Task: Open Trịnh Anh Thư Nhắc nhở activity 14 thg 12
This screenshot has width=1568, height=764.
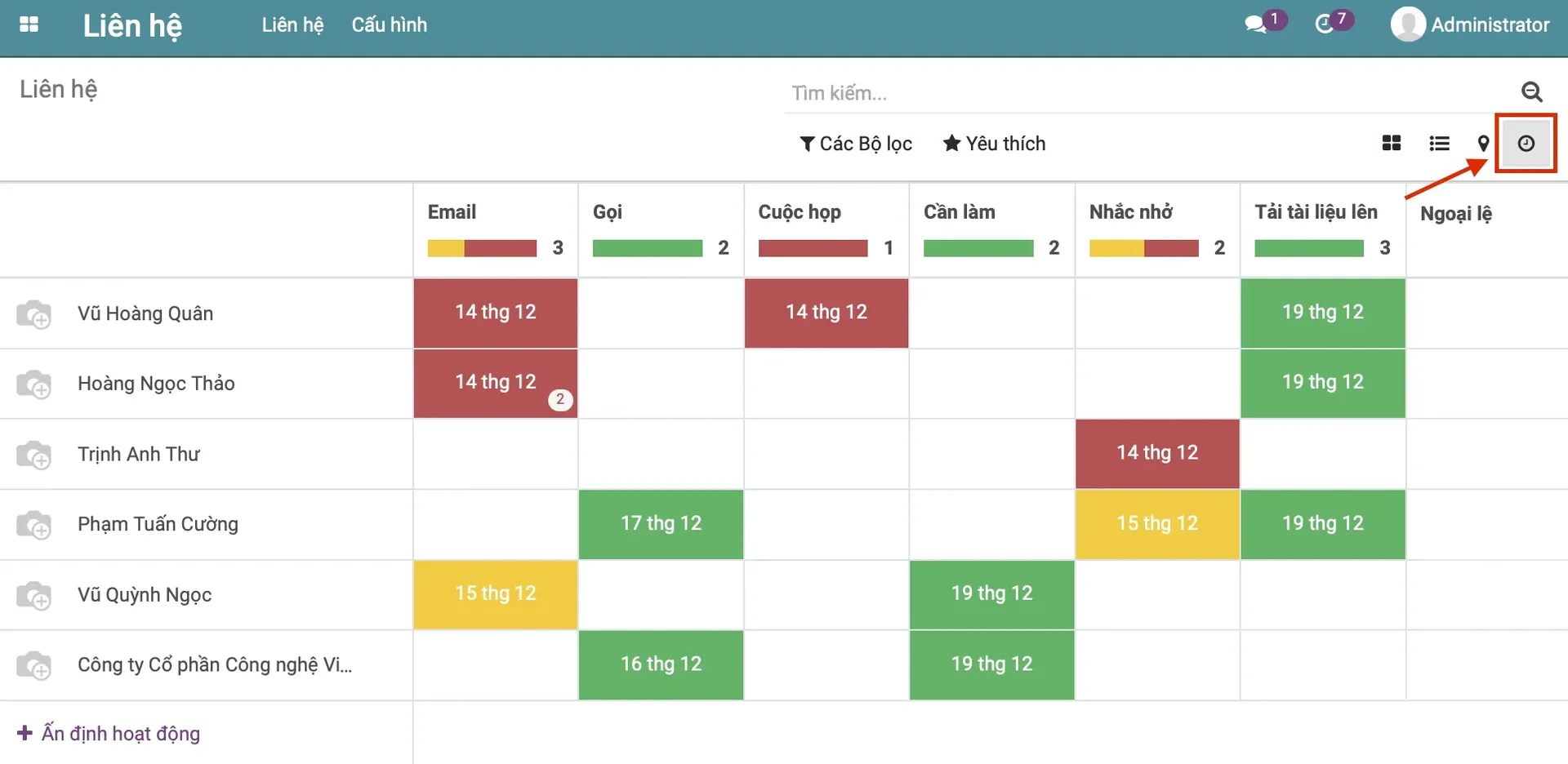Action: click(1157, 454)
